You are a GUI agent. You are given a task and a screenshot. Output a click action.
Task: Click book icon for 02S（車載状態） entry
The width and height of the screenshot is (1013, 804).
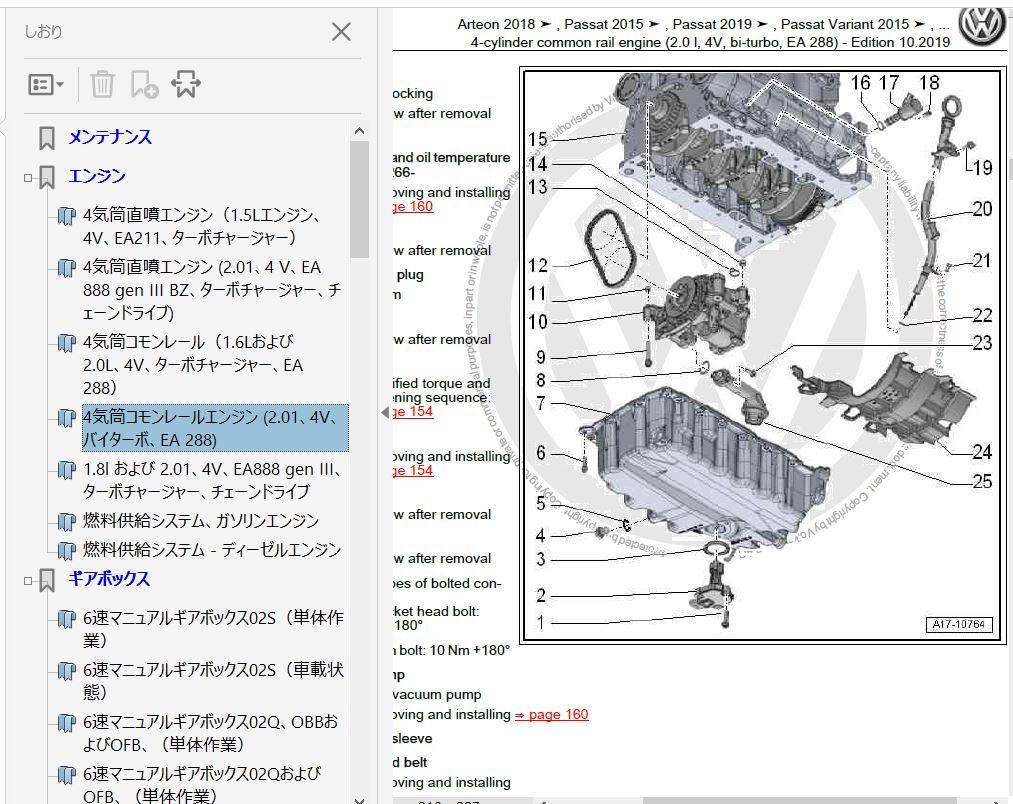pyautogui.click(x=67, y=670)
